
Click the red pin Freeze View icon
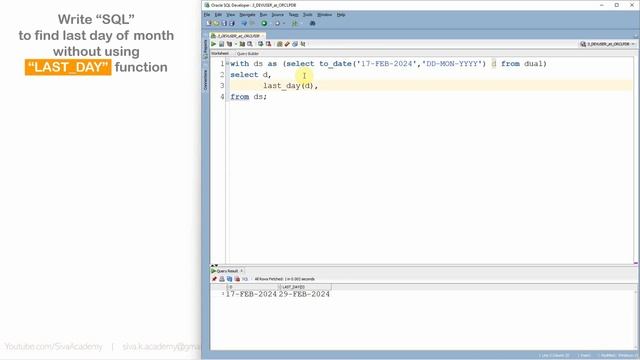tap(214, 279)
